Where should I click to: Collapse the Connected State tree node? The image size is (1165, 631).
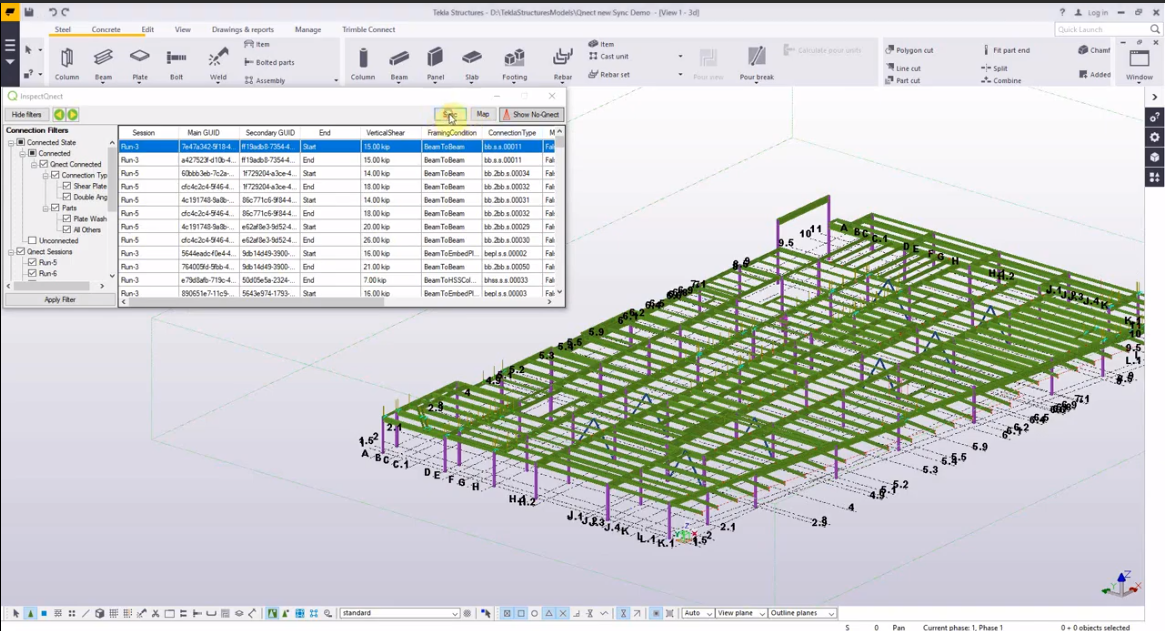[x=11, y=142]
